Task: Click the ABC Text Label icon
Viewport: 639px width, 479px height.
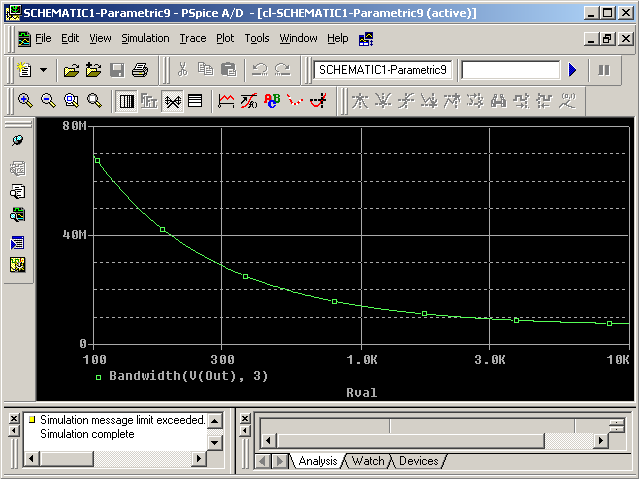Action: point(272,101)
